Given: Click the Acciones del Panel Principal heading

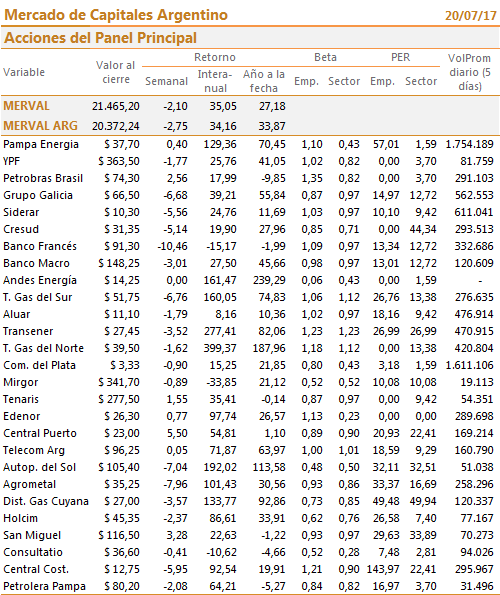Looking at the screenshot, I should (100, 38).
